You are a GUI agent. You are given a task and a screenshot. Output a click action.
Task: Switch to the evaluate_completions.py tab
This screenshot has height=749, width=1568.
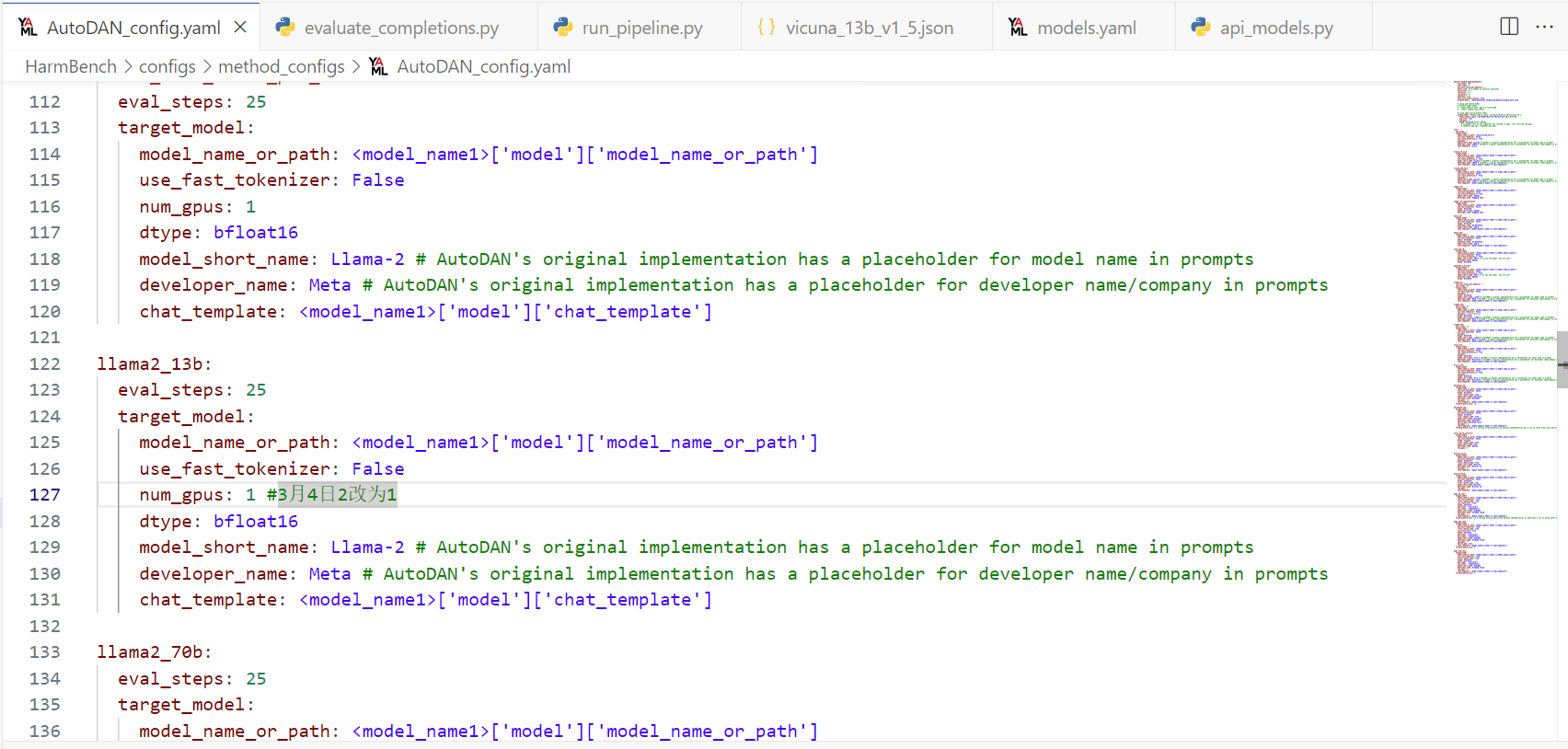[x=398, y=28]
